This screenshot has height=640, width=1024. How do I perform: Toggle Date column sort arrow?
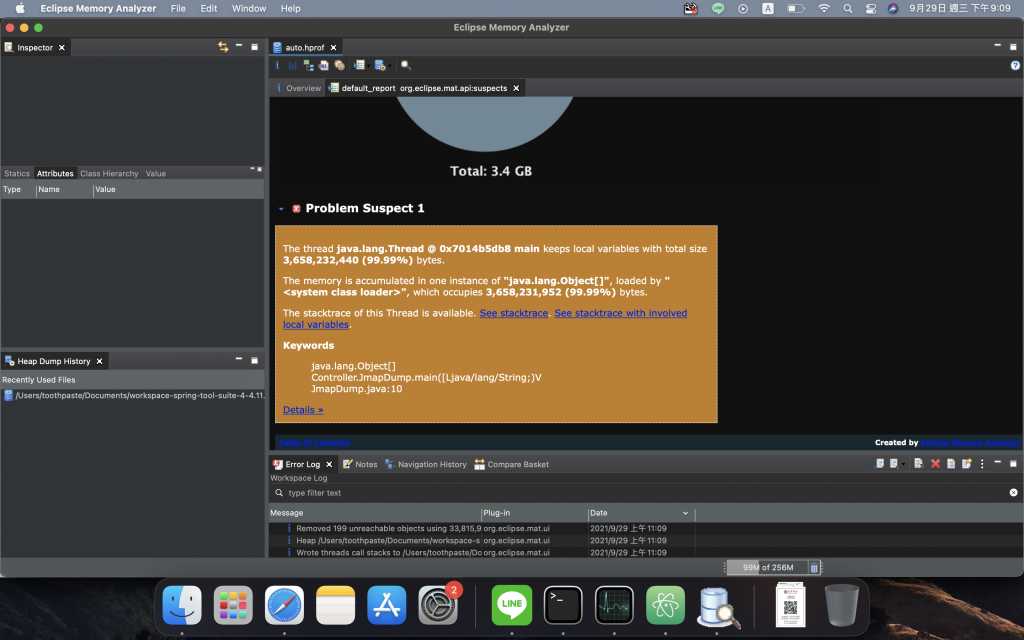click(685, 513)
